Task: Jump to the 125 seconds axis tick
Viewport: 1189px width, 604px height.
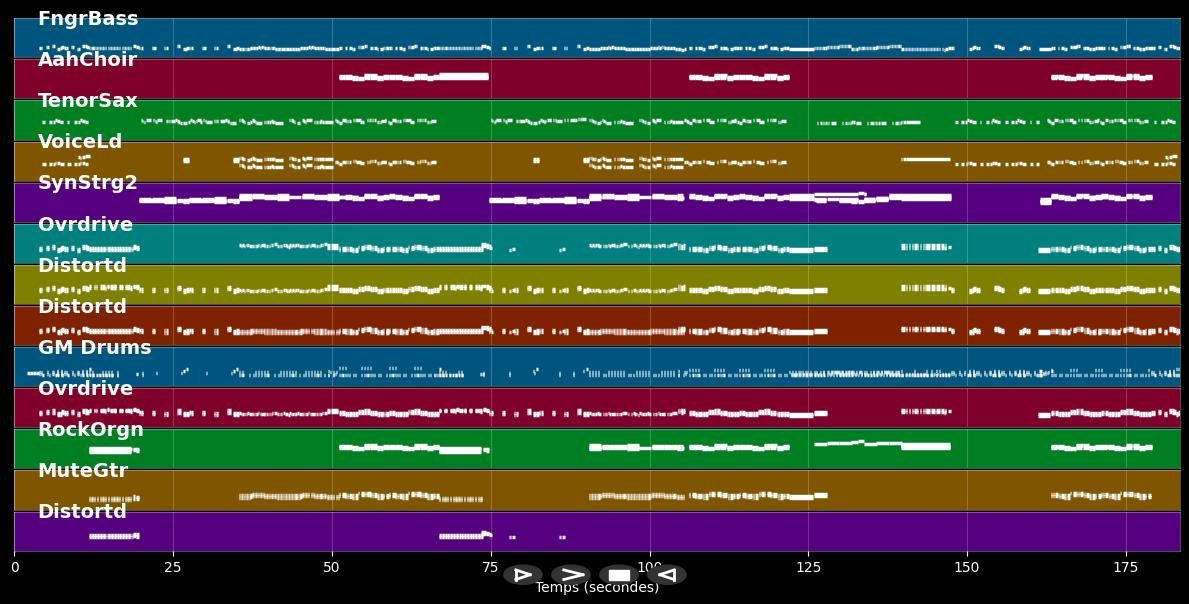Action: coord(808,567)
